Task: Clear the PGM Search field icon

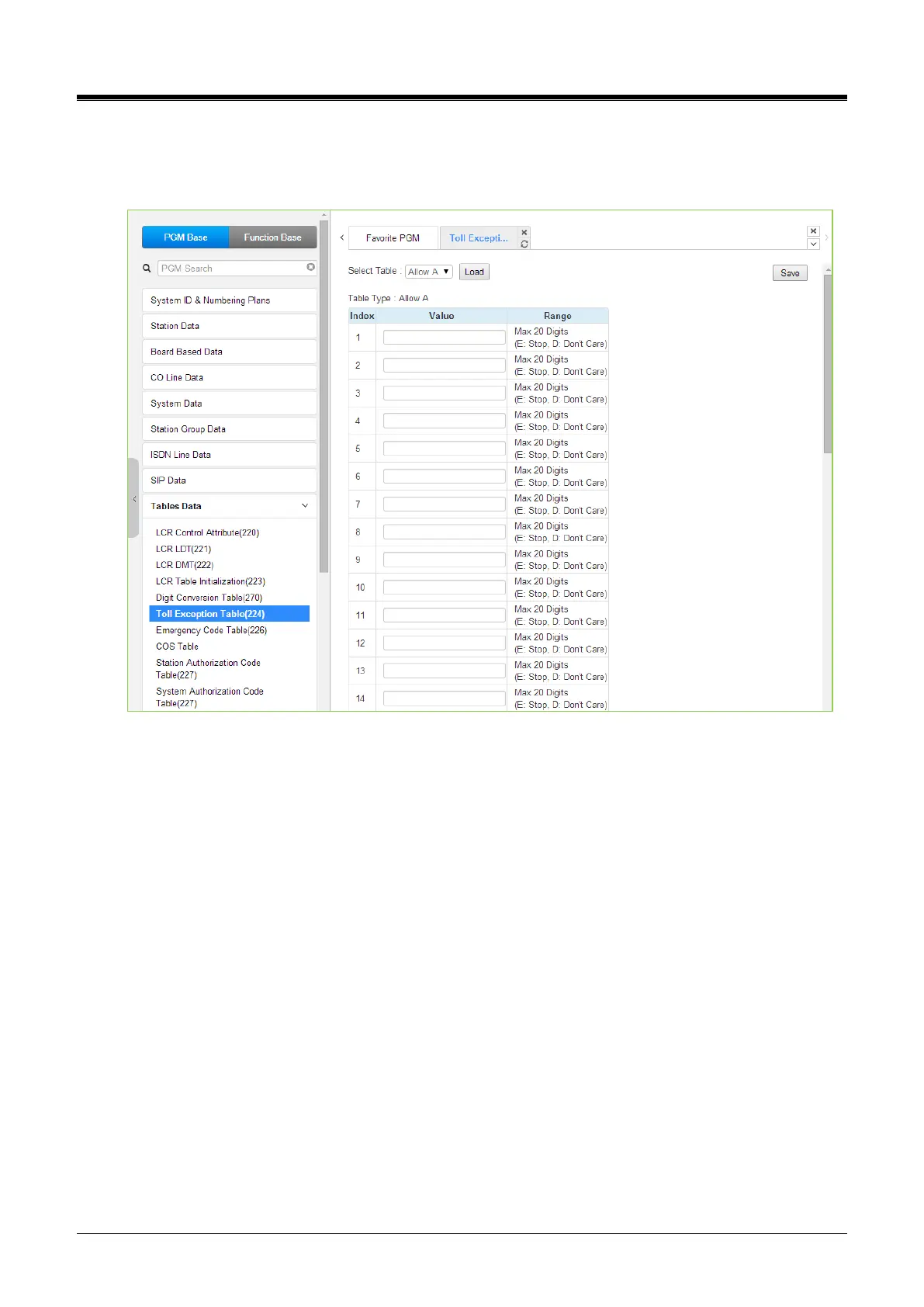Action: click(x=310, y=267)
